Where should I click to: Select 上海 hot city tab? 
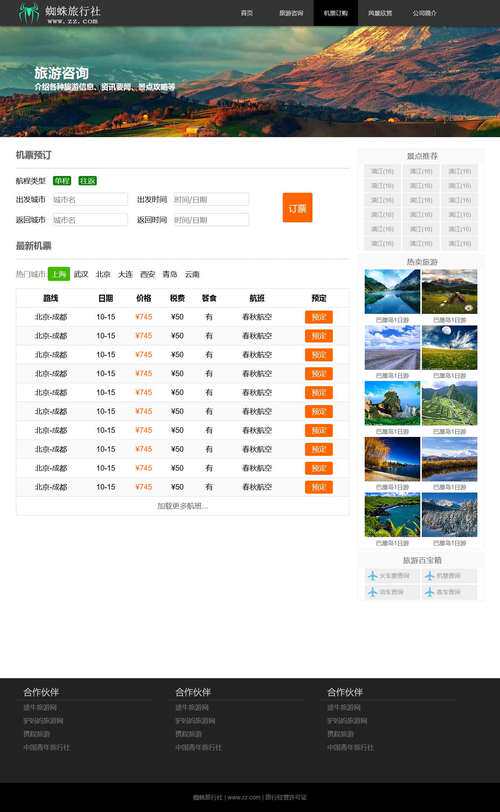point(58,274)
